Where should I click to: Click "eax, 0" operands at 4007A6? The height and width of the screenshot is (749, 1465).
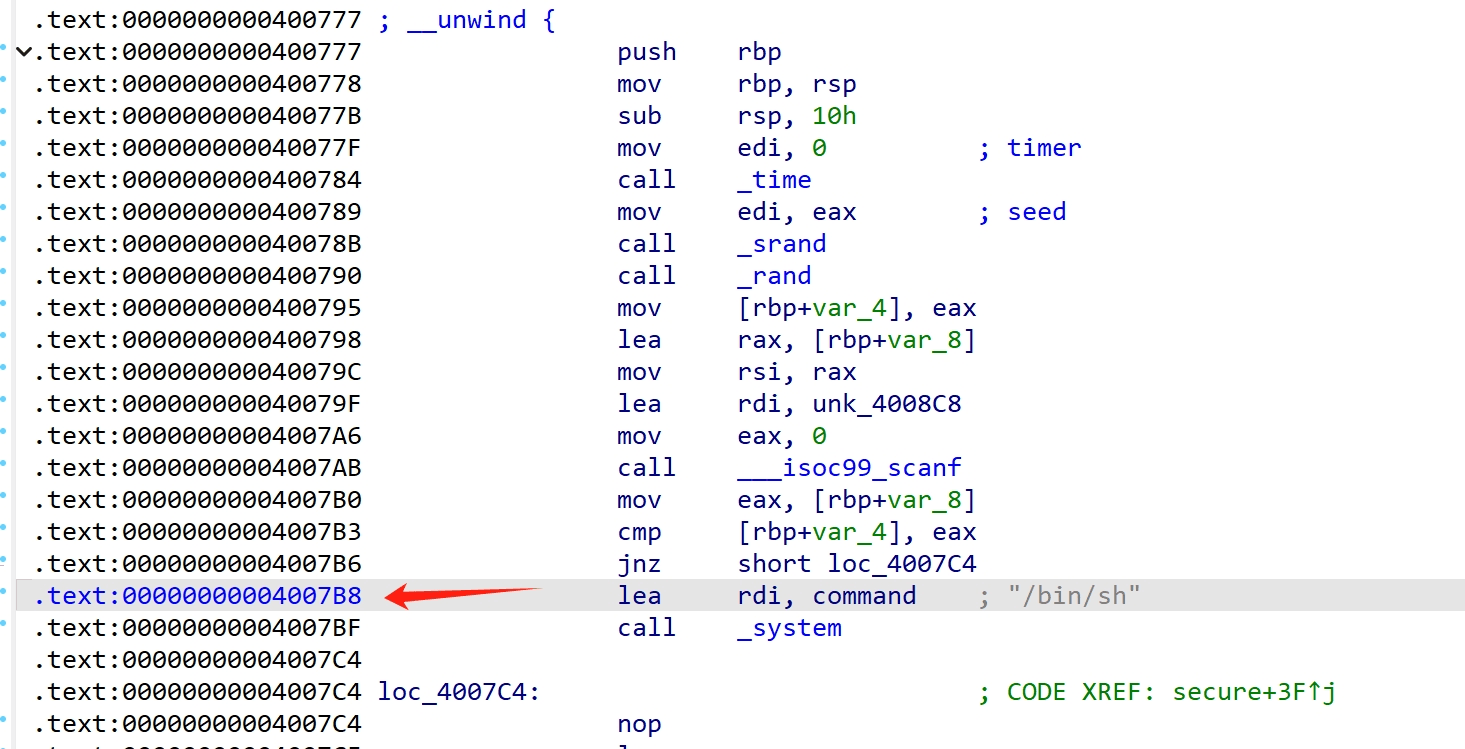point(782,436)
